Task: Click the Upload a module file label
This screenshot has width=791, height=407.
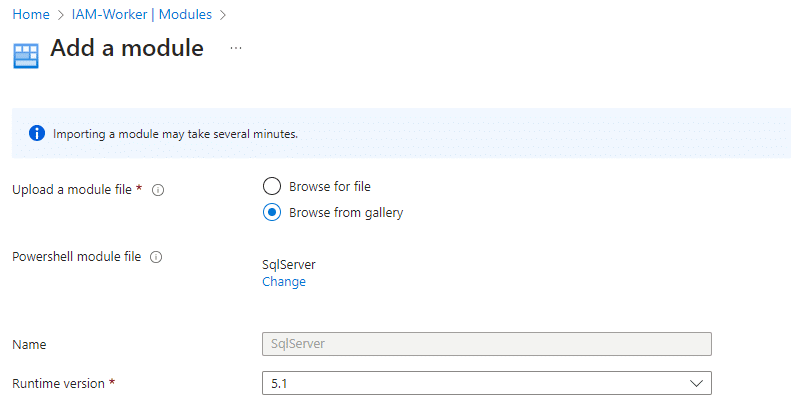Action: click(72, 190)
